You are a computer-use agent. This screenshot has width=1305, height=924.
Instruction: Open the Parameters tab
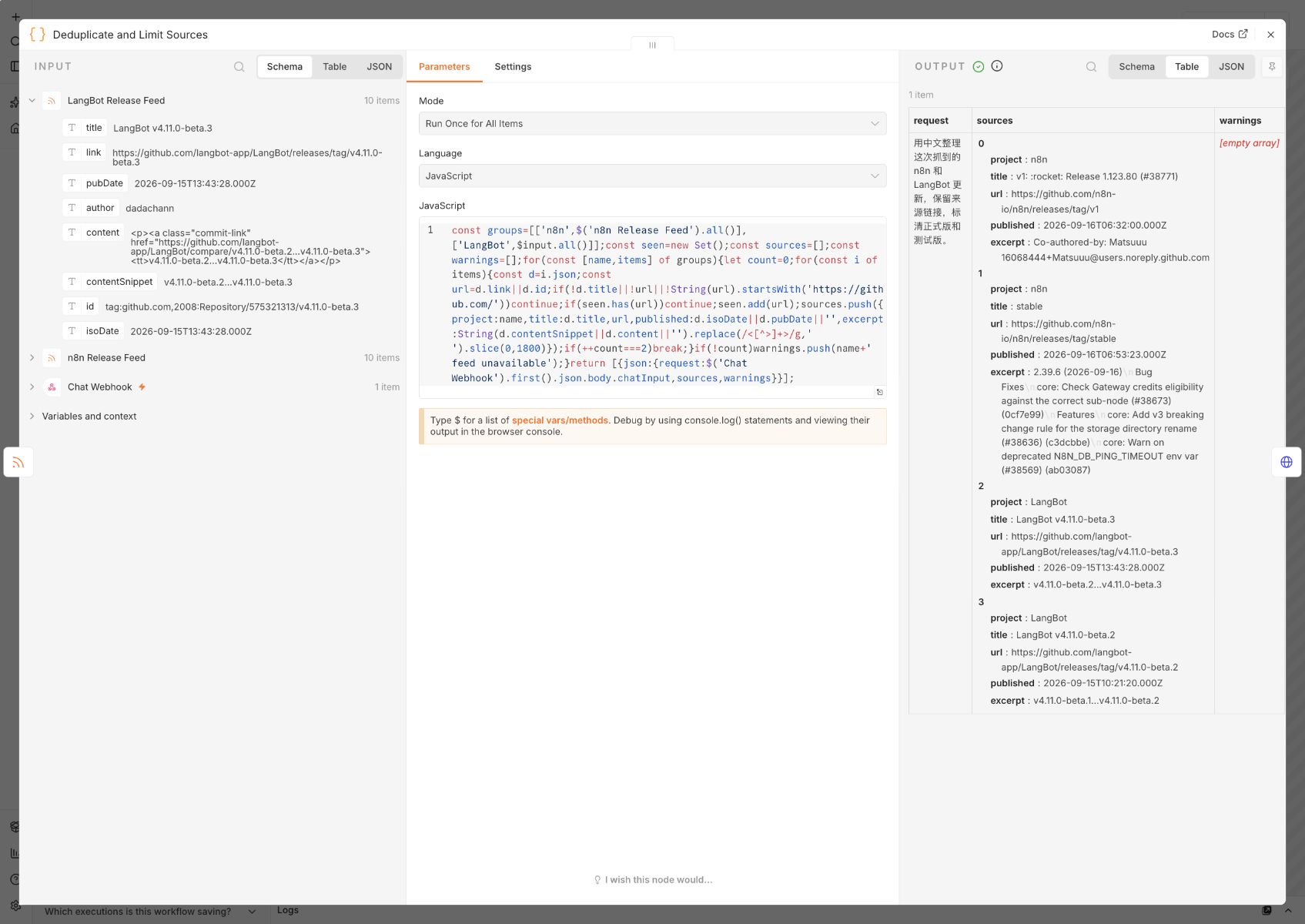[444, 67]
